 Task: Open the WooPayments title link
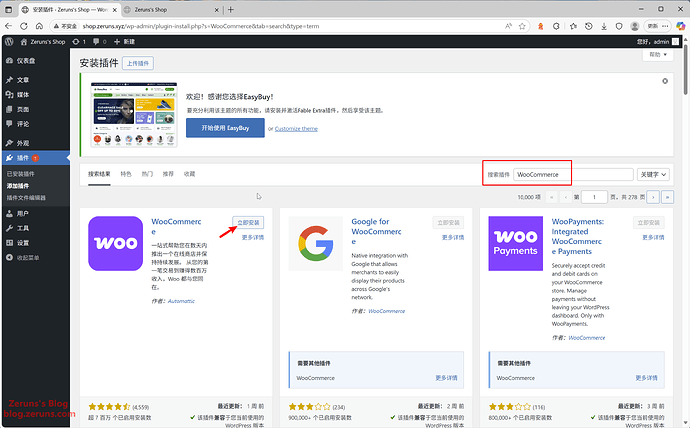pyautogui.click(x=577, y=236)
